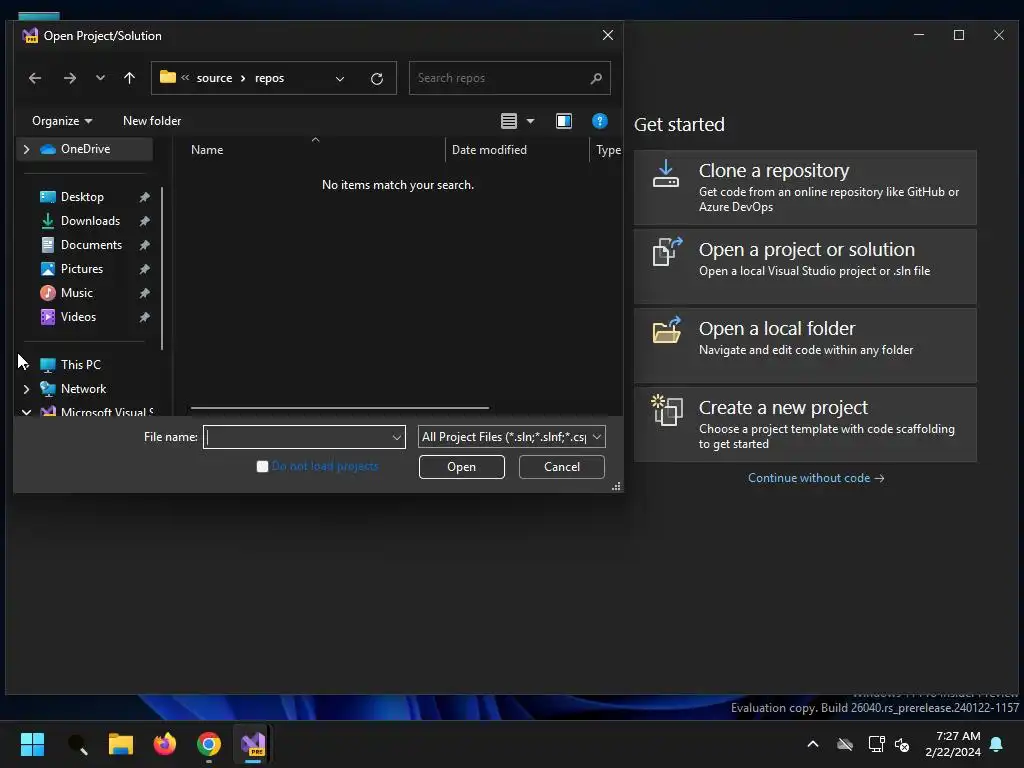
Task: Close the Open Project/Solution dialog
Action: point(607,35)
